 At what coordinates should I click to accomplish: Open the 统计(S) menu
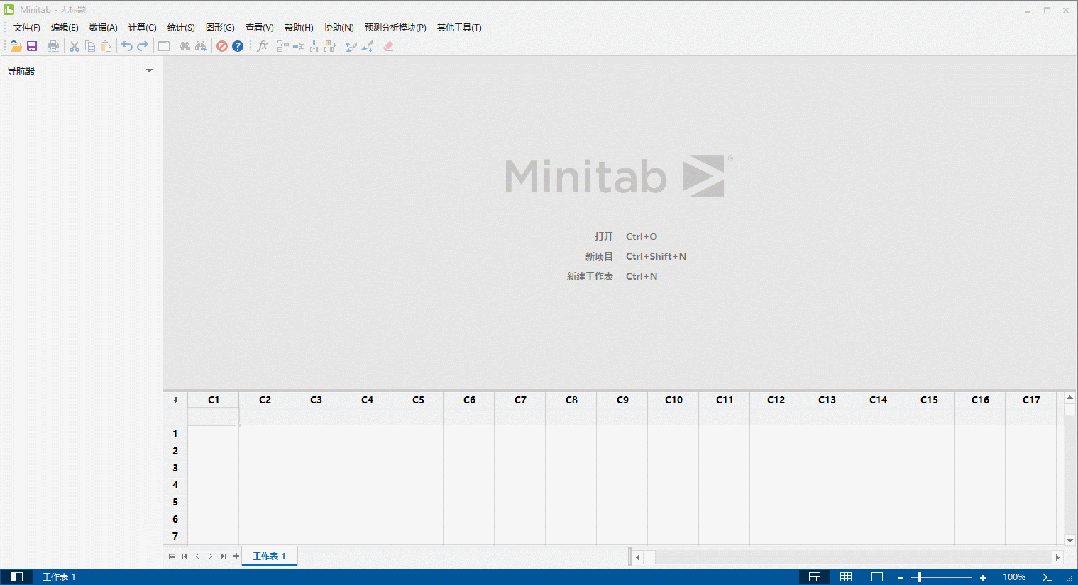pyautogui.click(x=181, y=27)
